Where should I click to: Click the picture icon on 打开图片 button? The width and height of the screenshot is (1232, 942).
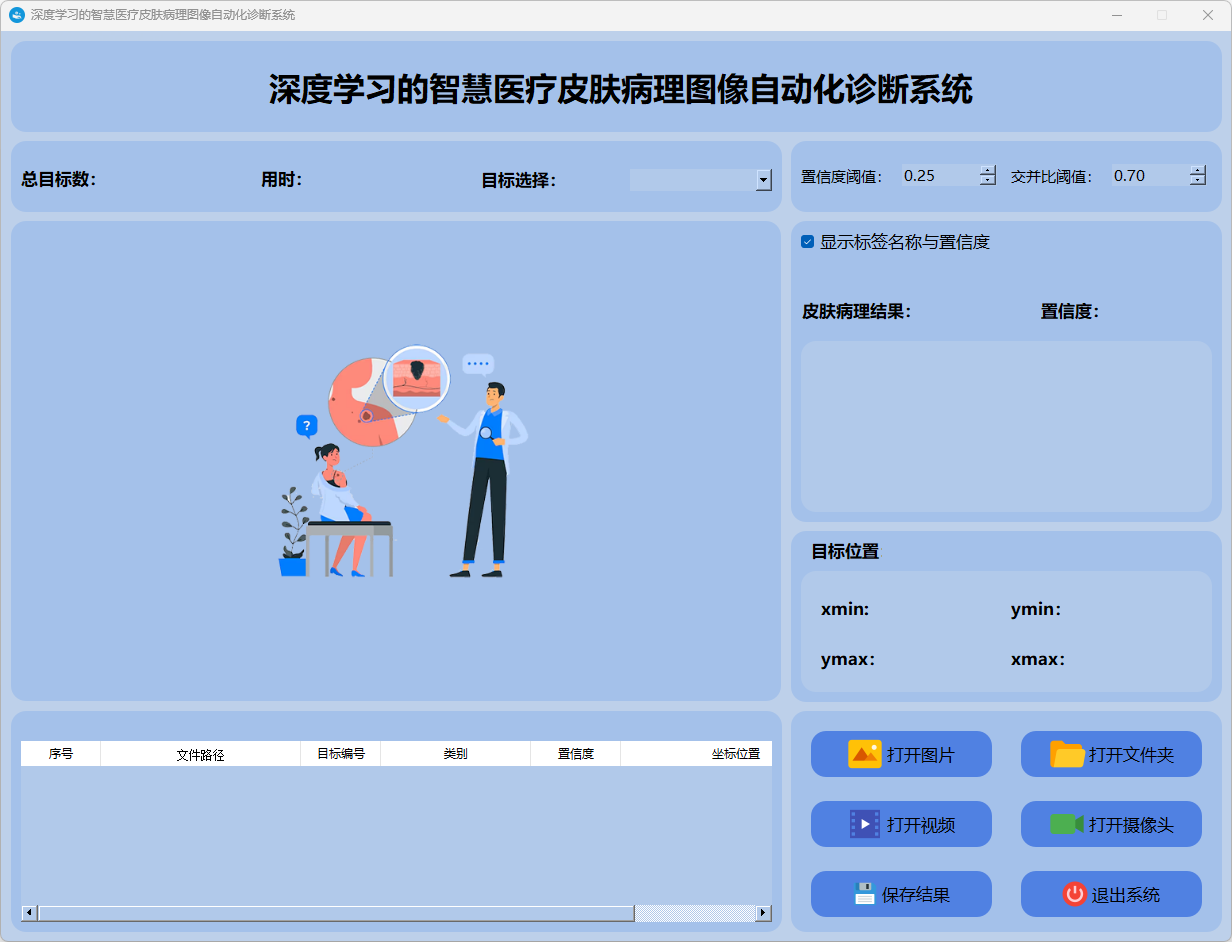coord(864,754)
